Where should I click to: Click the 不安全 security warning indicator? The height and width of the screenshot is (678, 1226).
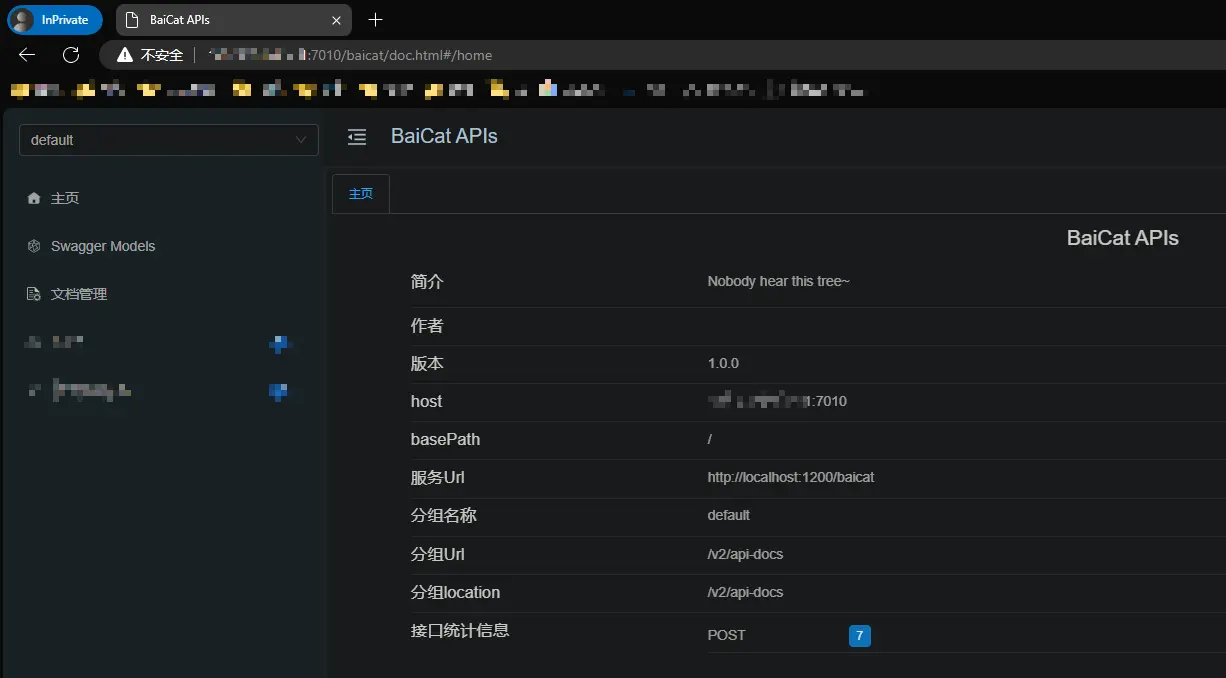click(x=150, y=55)
